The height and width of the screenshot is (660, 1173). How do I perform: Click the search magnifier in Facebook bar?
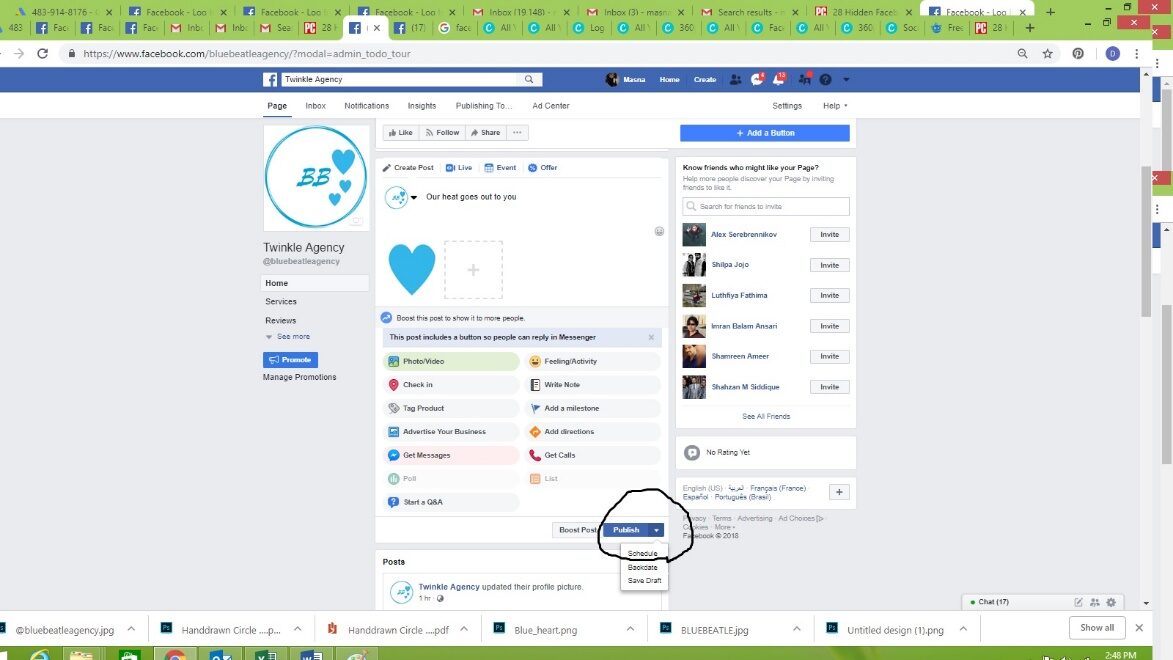click(529, 79)
